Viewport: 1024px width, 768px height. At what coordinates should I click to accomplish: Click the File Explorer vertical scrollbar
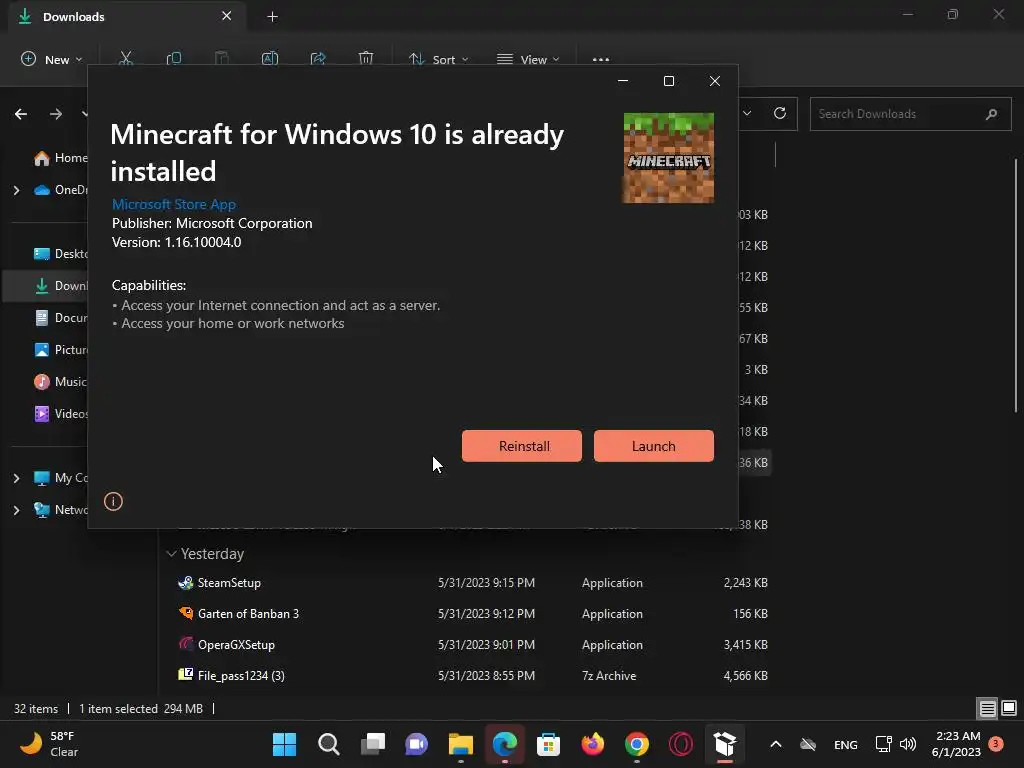click(x=1016, y=285)
